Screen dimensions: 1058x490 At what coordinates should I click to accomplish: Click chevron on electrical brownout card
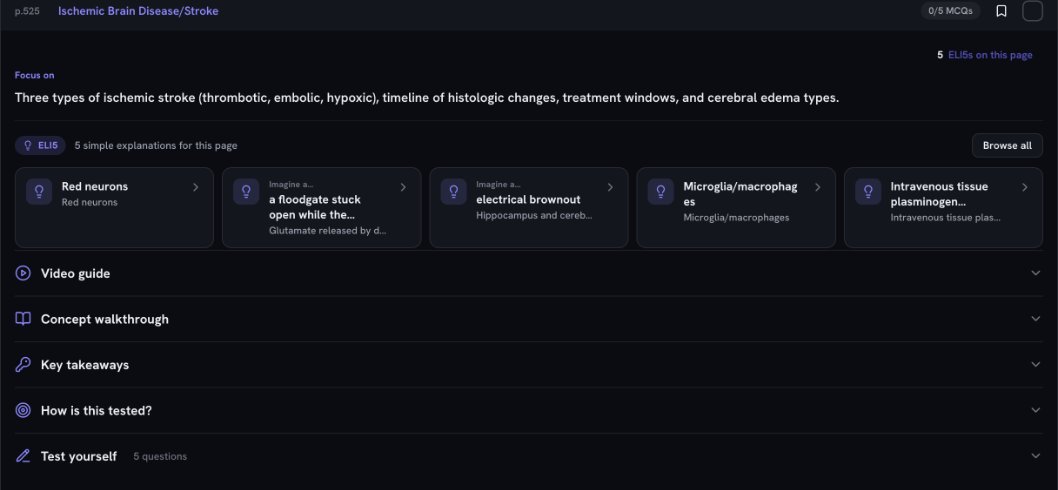point(610,187)
